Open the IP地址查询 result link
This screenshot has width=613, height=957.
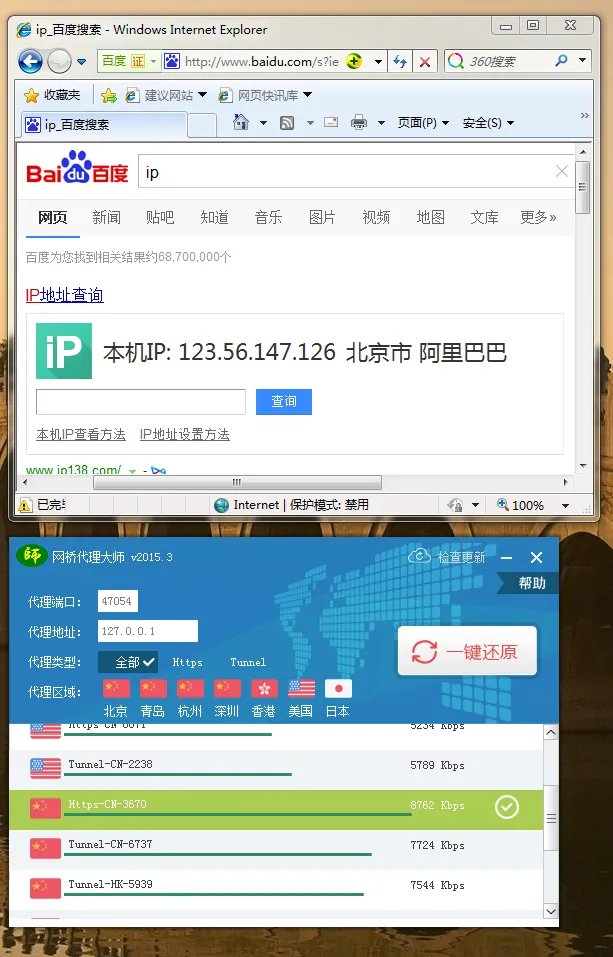point(64,295)
